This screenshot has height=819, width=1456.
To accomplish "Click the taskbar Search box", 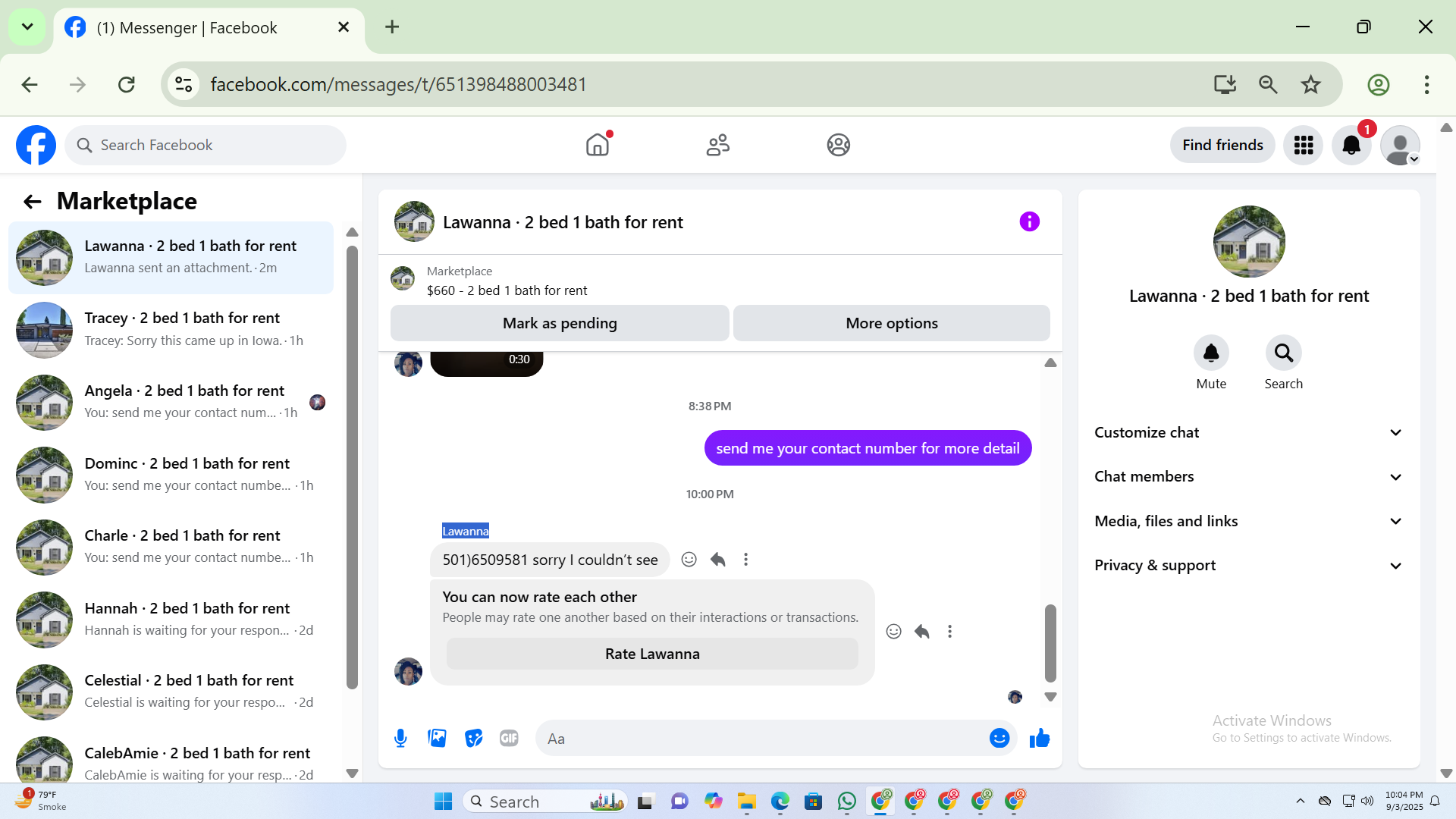I will [544, 801].
